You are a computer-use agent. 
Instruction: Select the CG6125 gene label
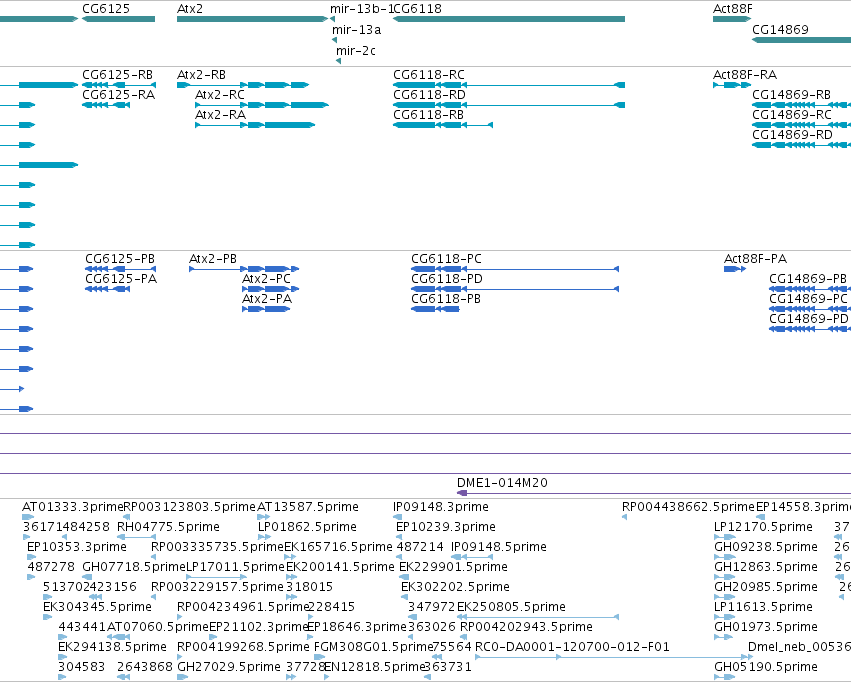106,9
